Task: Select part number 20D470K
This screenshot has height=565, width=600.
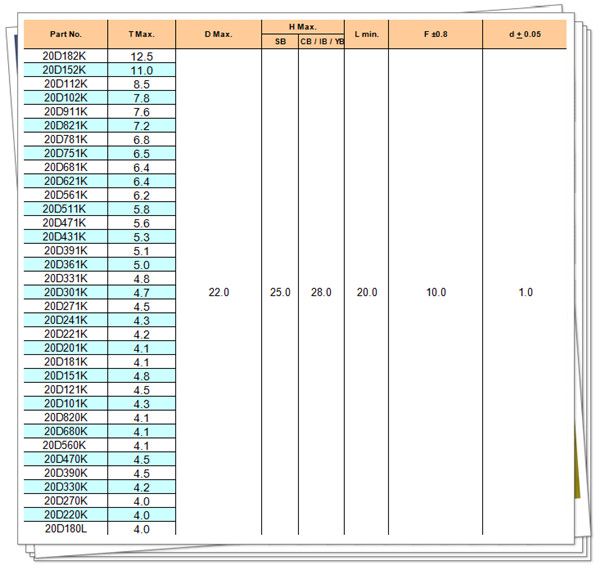Action: pyautogui.click(x=66, y=459)
